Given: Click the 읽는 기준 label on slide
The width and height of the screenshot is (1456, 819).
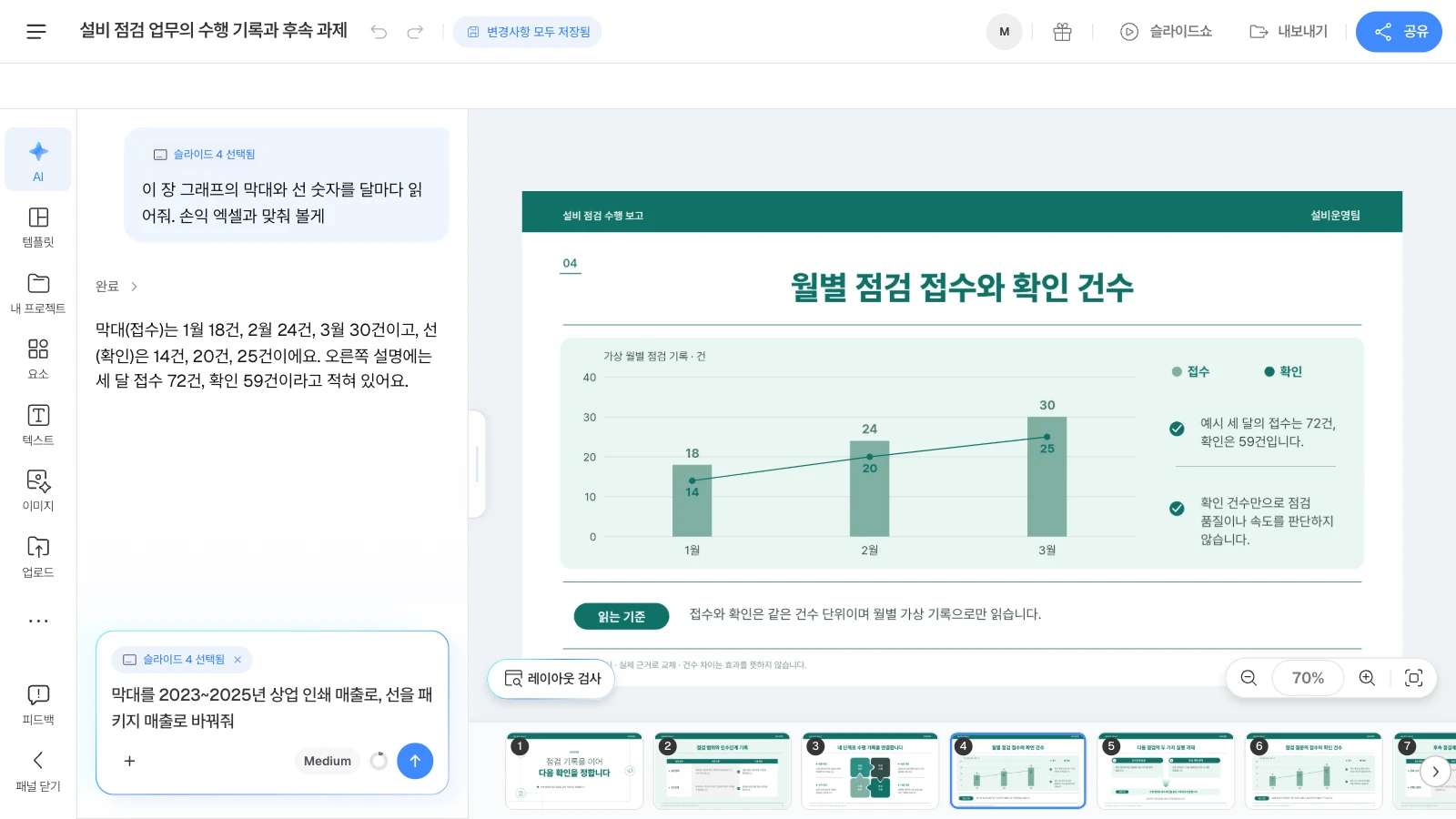Looking at the screenshot, I should (x=622, y=616).
